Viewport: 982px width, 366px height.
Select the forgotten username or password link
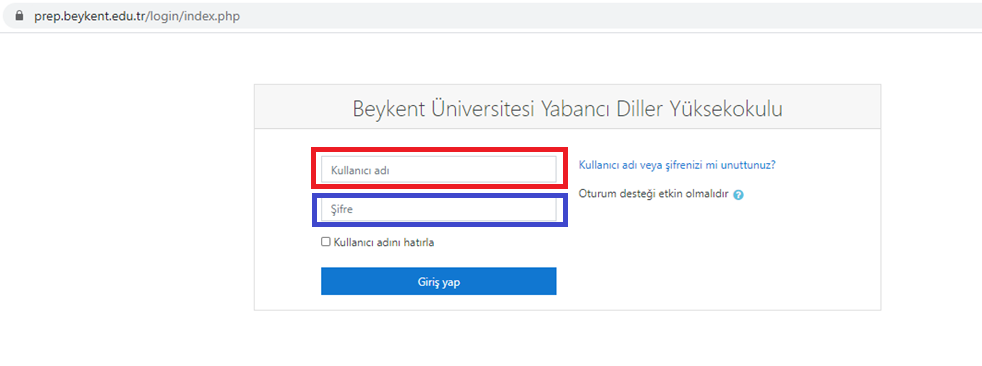click(x=678, y=165)
